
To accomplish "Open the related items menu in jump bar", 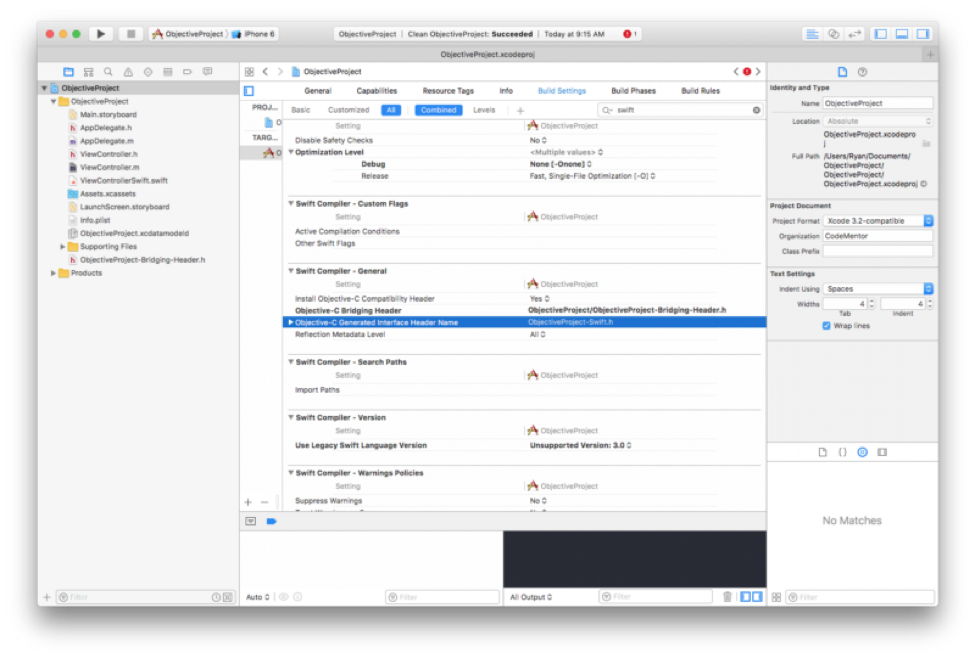I will [249, 72].
